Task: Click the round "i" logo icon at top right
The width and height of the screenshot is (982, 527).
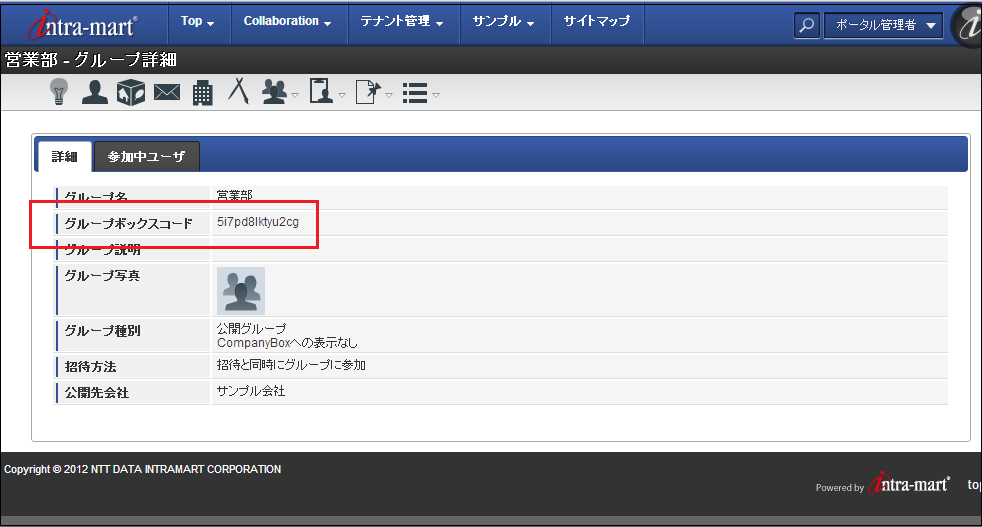Action: (968, 24)
